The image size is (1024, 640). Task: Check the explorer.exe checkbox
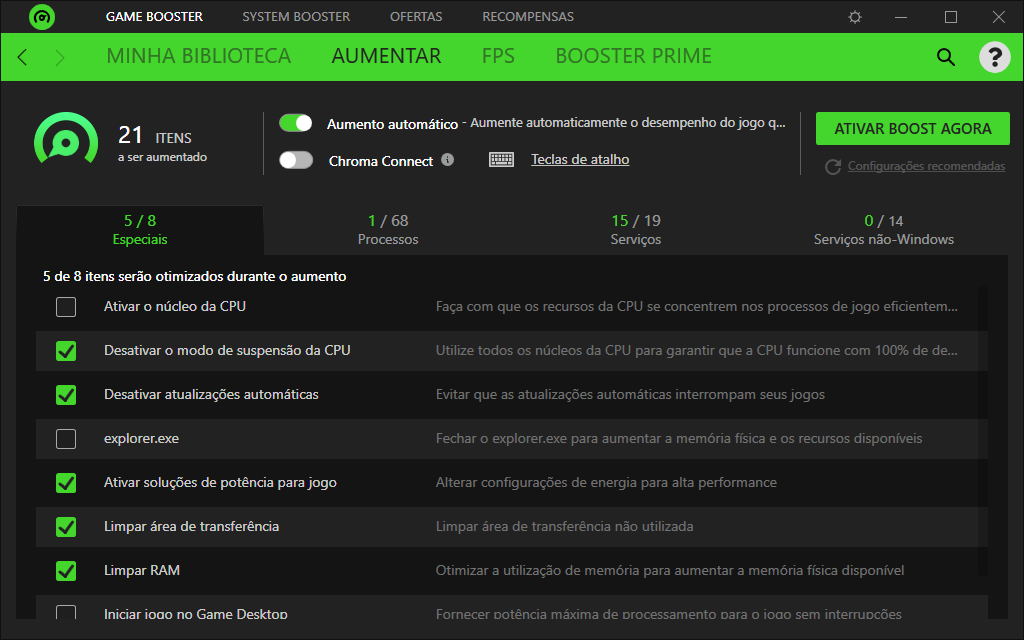66,439
